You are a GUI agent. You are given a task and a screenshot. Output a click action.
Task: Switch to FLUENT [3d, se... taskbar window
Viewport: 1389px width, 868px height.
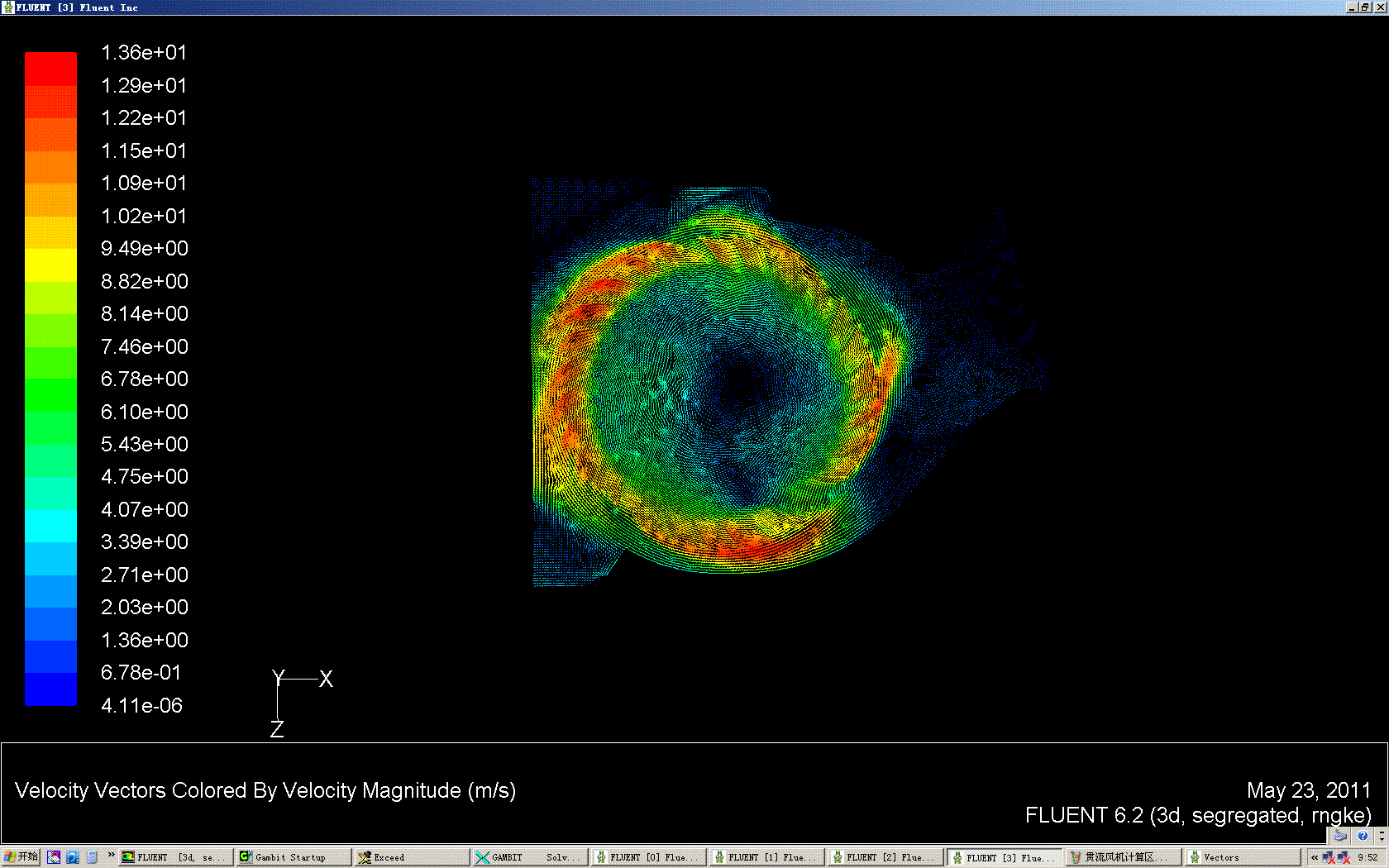174,857
